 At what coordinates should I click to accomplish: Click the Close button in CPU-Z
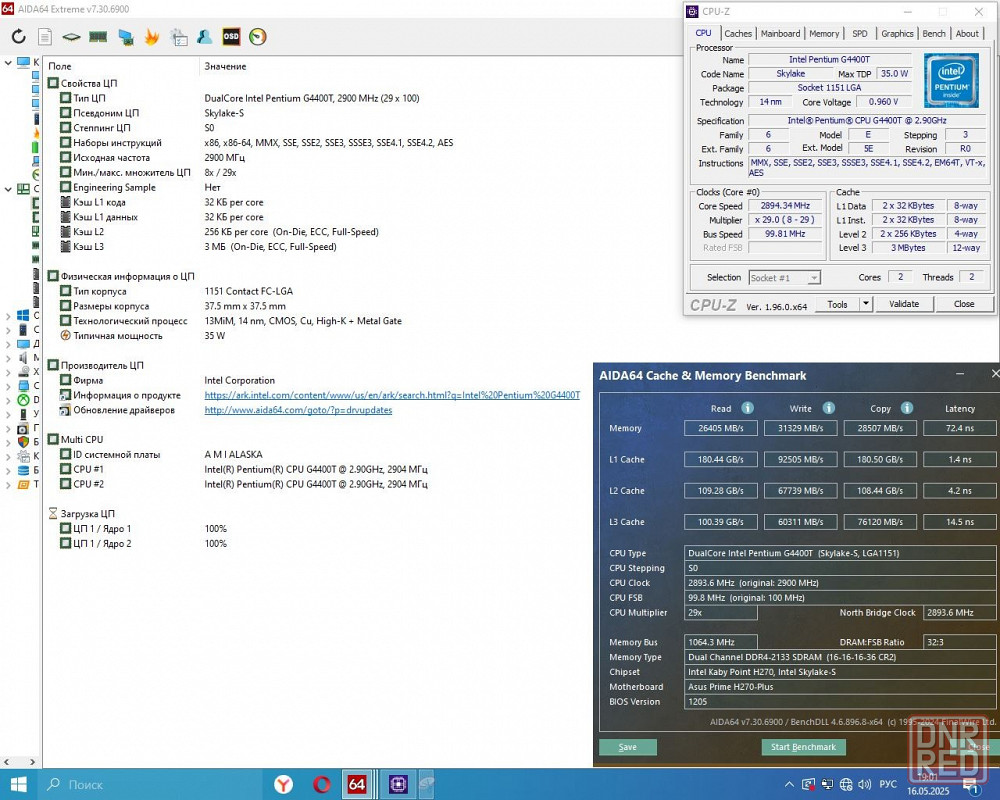tap(964, 304)
